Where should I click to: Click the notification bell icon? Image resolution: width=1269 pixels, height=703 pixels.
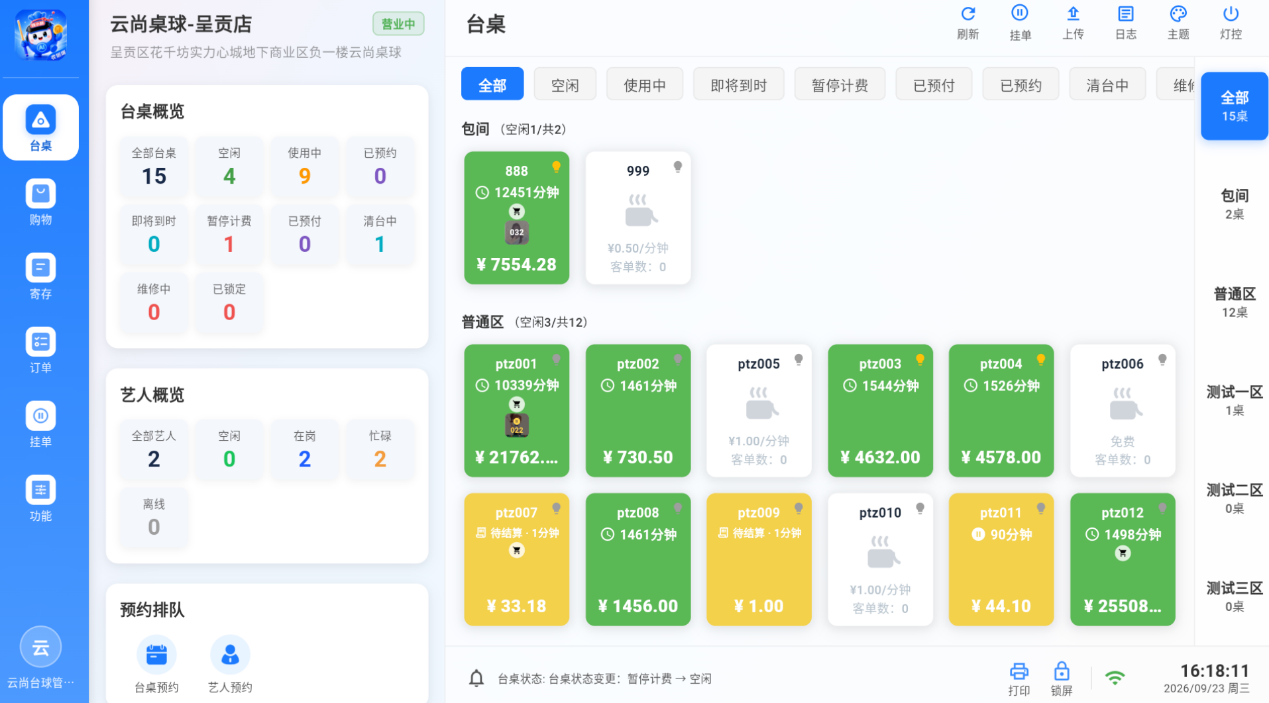(x=477, y=678)
